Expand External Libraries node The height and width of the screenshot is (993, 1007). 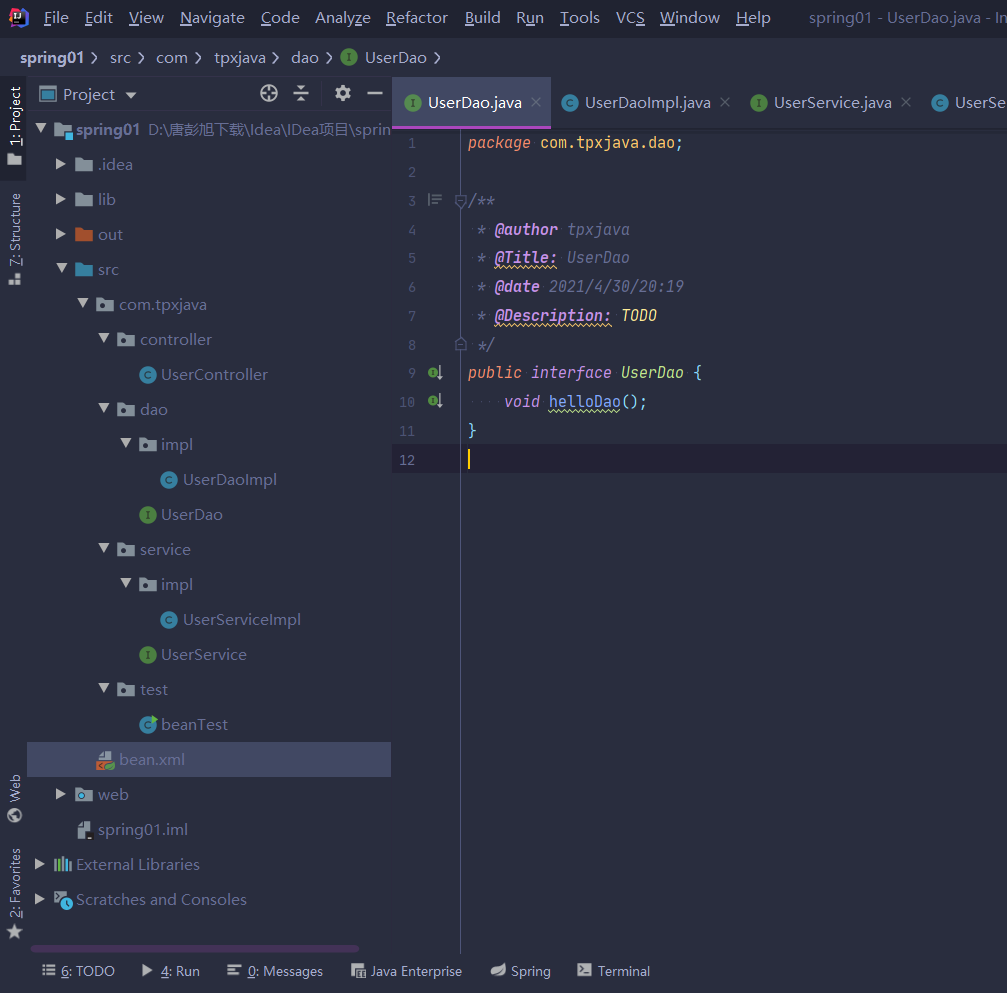tap(39, 865)
